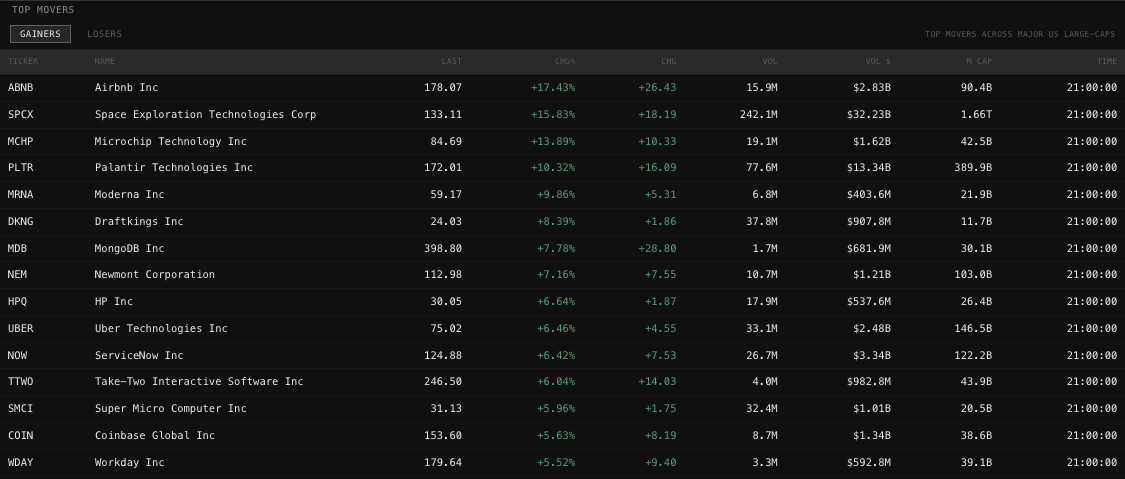Click the +15.83% change value
This screenshot has width=1125, height=479.
pyautogui.click(x=553, y=114)
